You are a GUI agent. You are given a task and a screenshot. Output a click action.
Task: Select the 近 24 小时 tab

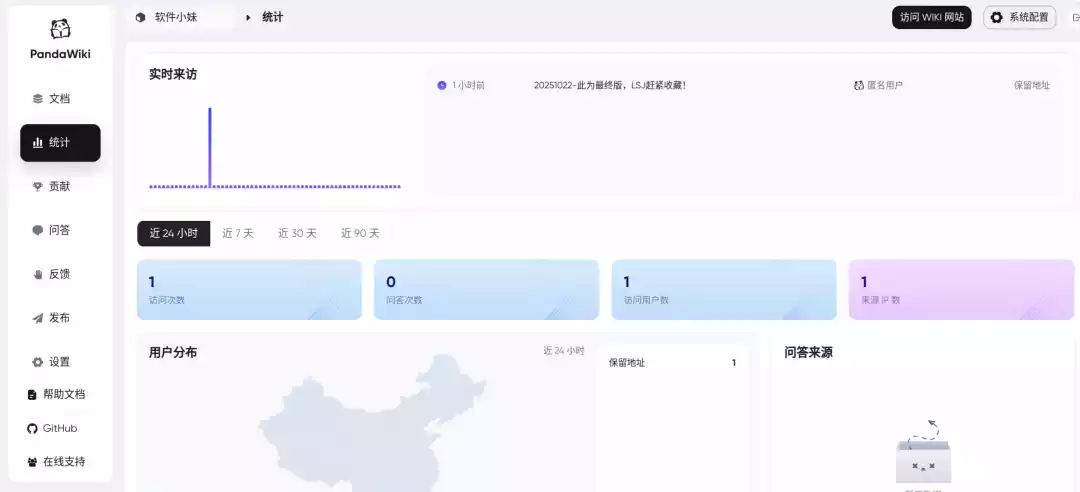point(174,234)
